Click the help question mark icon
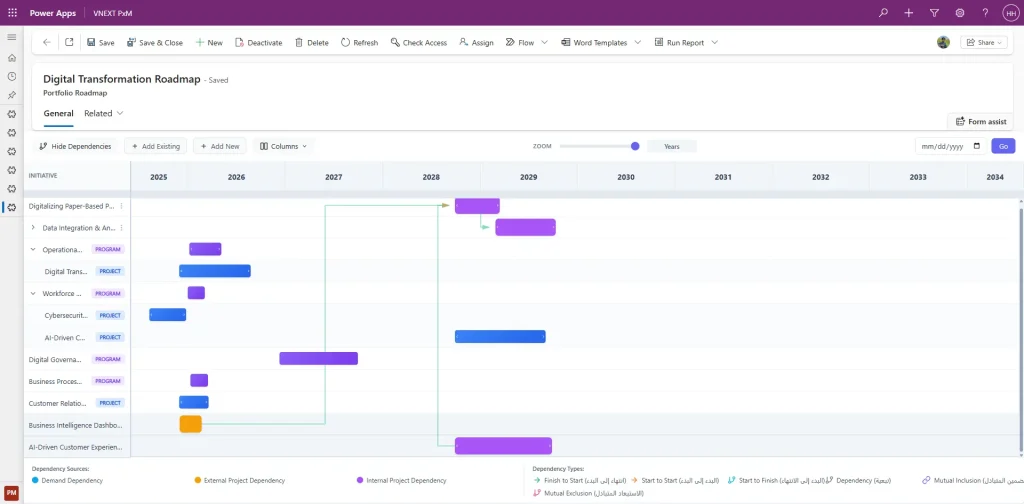Viewport: 1024px width, 504px height. pos(985,13)
